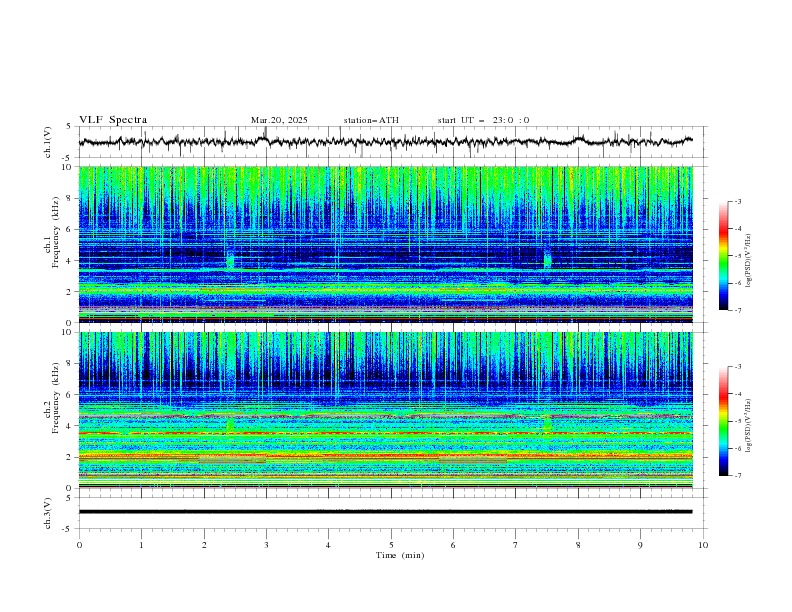Click the "start UT = 23:0 :0" header text
Screen dimensions: 792x612
483,120
